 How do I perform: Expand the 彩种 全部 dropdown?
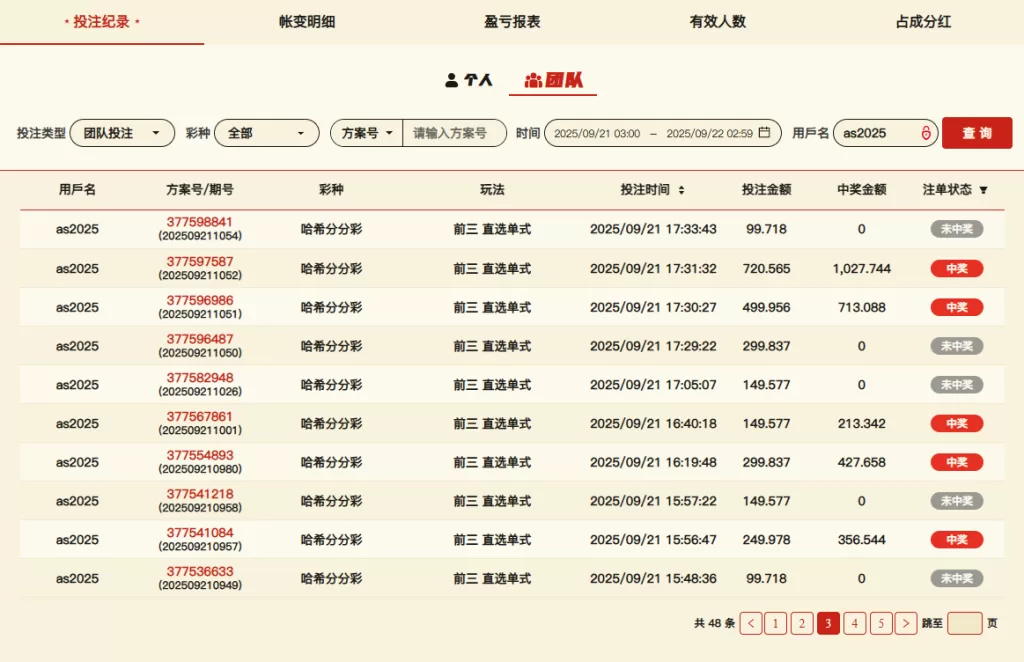[x=266, y=133]
